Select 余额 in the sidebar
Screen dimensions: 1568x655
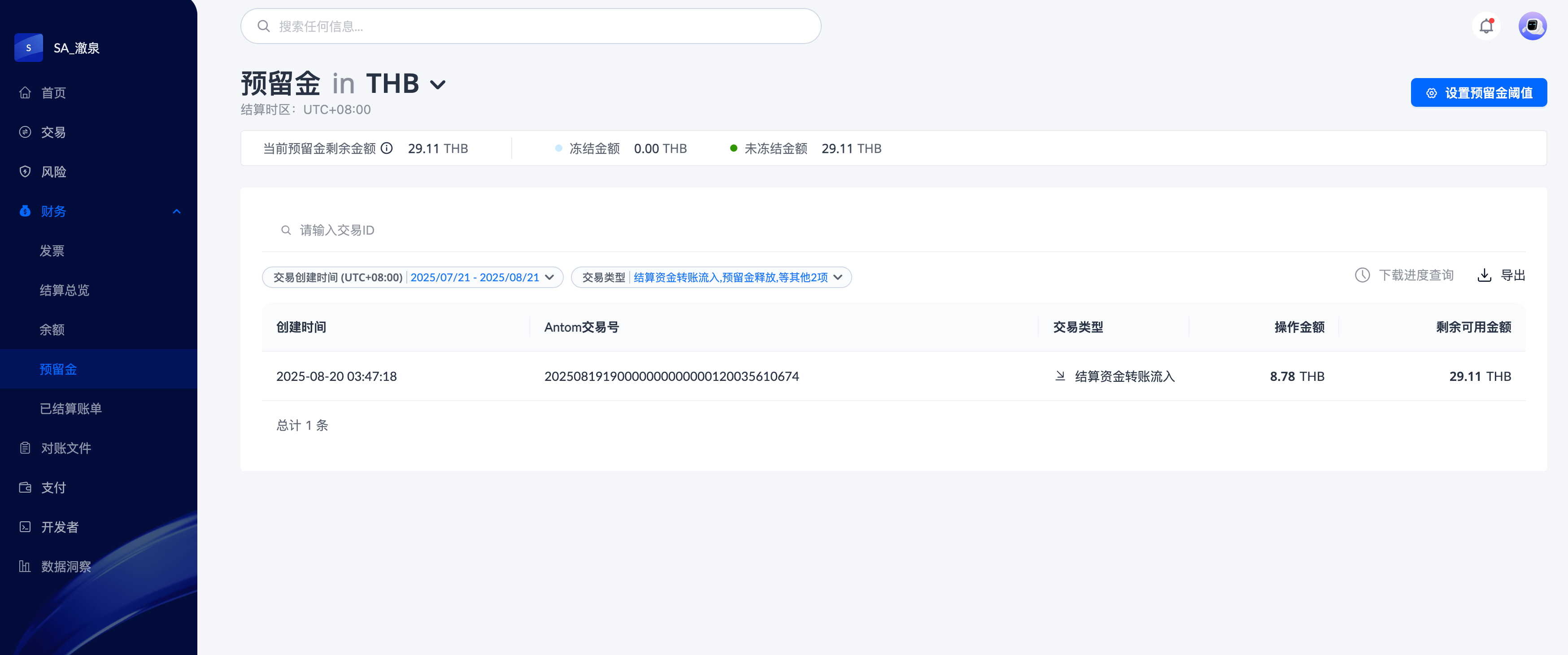coord(52,329)
